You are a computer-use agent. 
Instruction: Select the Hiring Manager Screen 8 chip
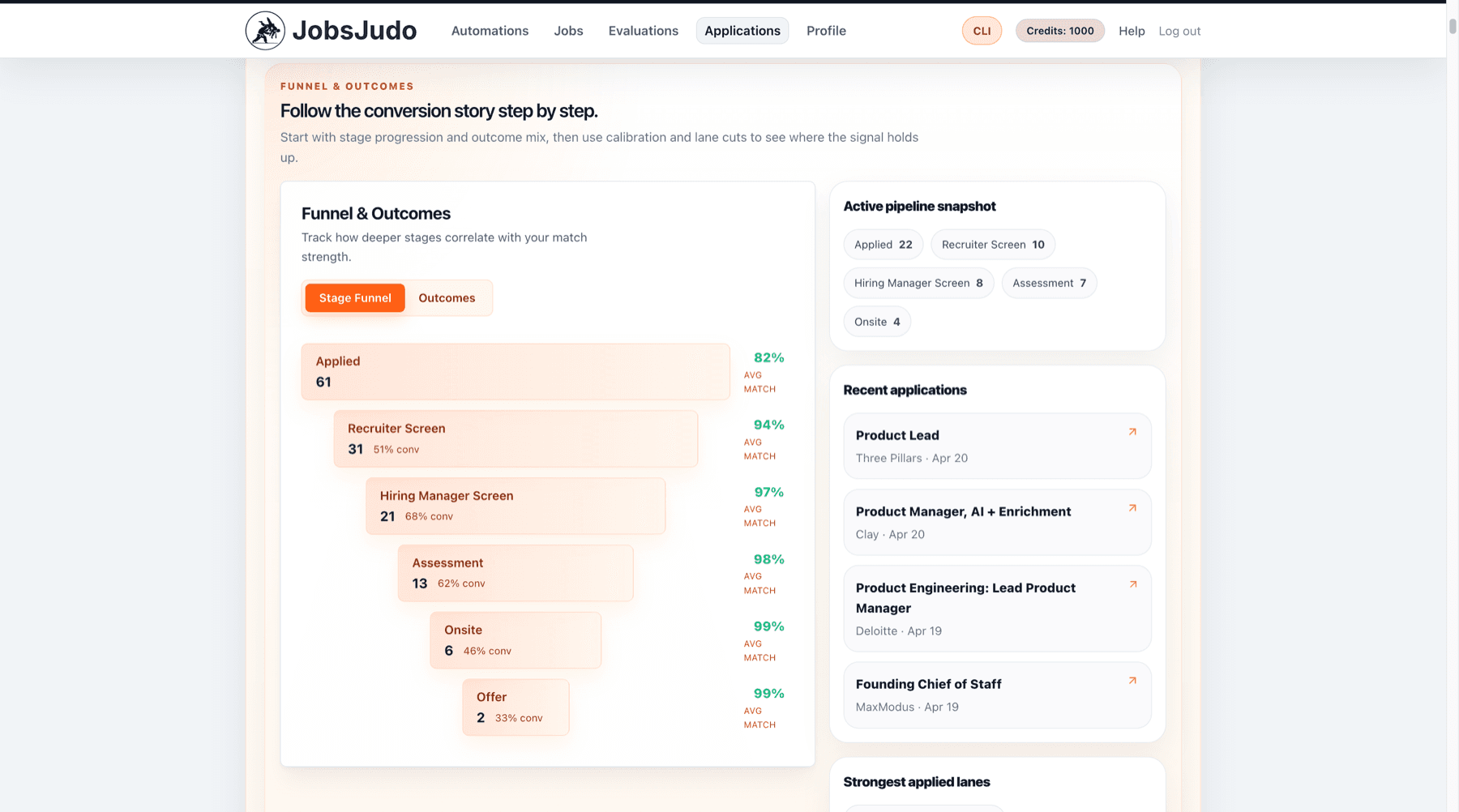pos(918,283)
